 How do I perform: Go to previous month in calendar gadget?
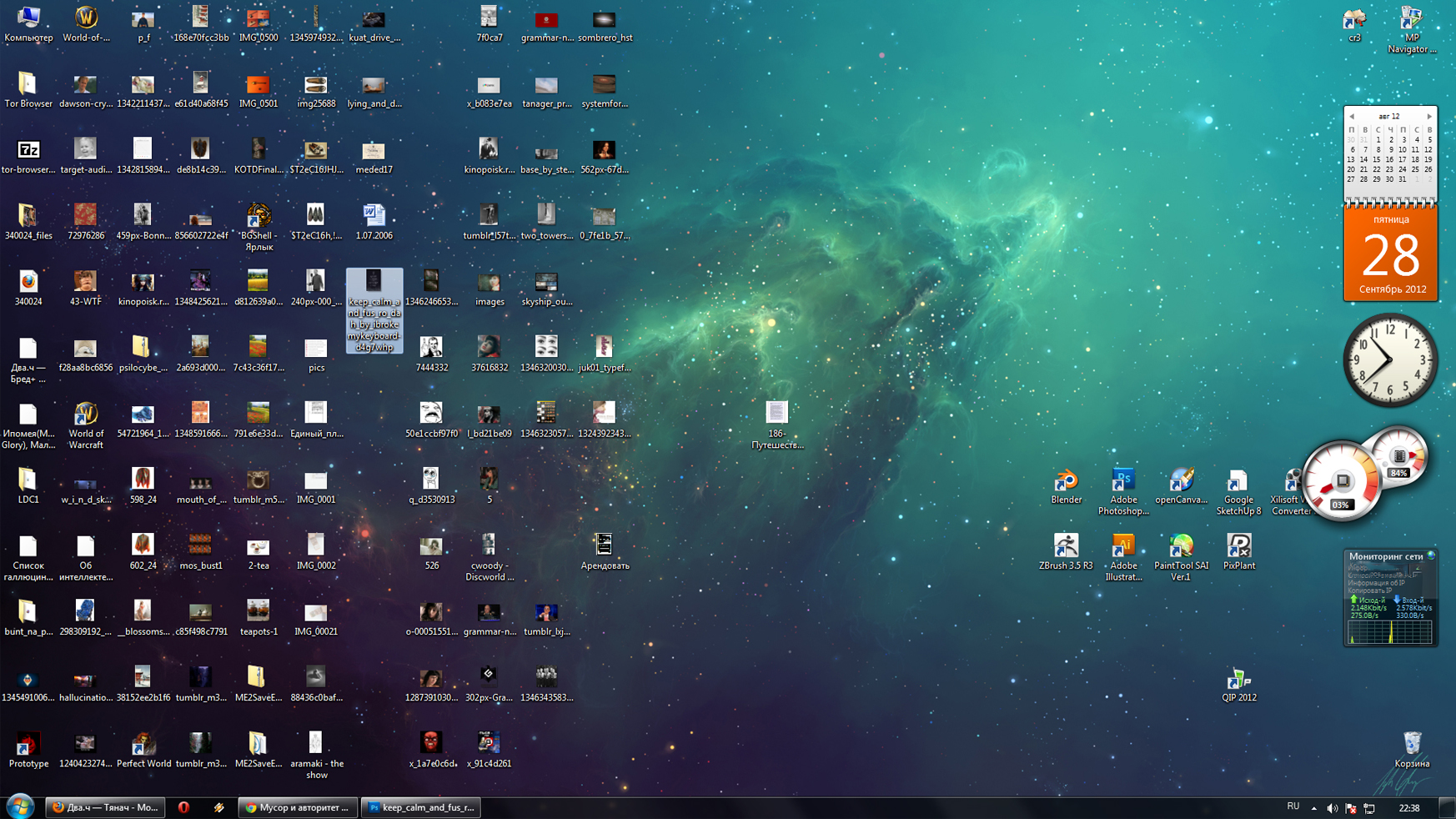[x=1352, y=117]
